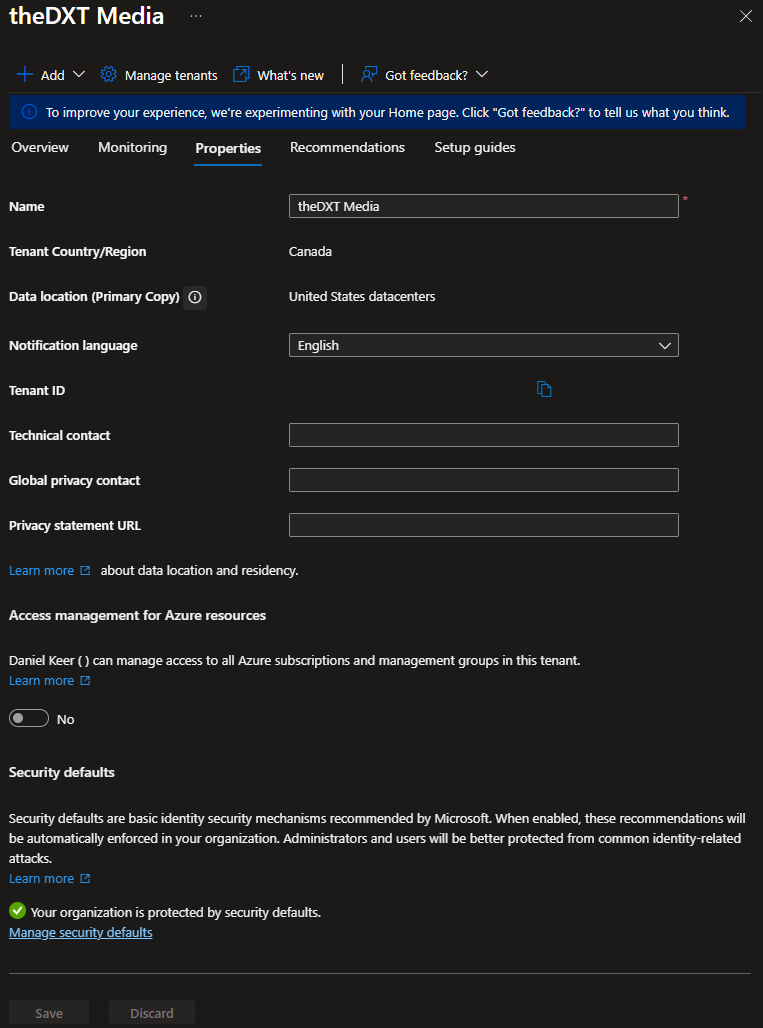Viewport: 763px width, 1028px height.
Task: Open Learn more about data location link
Action: tap(50, 570)
